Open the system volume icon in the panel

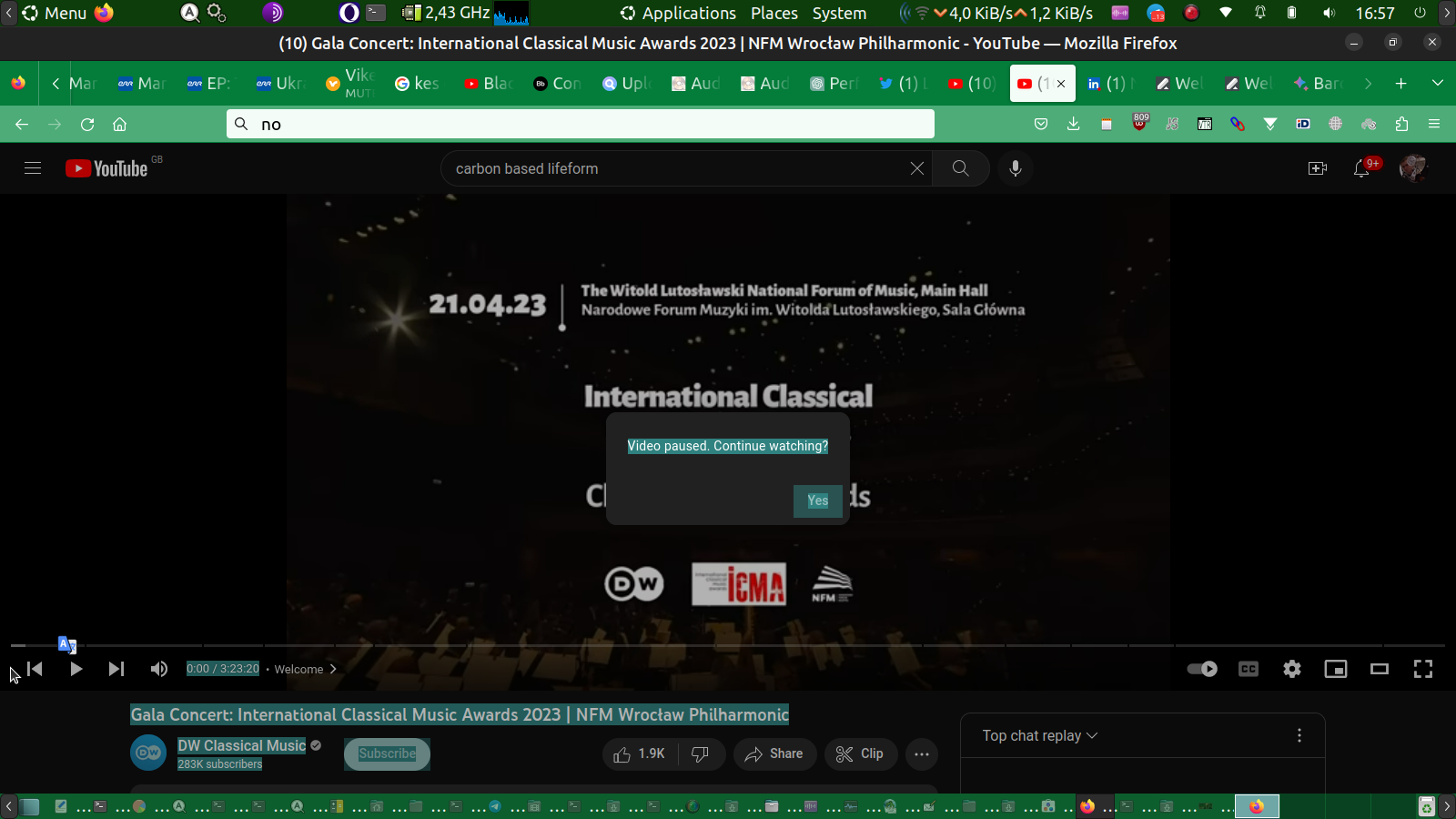[1329, 13]
